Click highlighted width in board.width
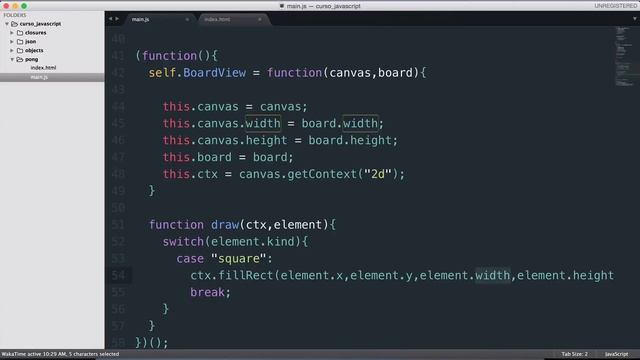 (x=360, y=124)
